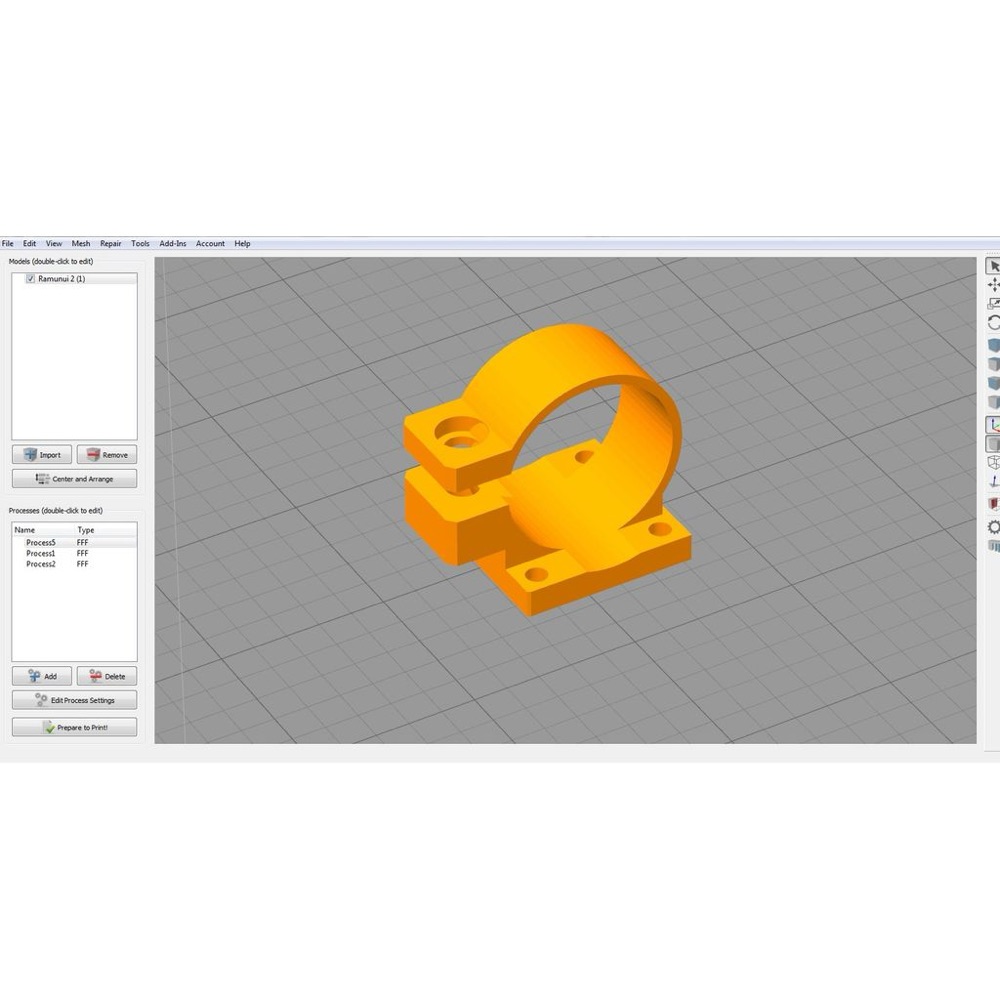The image size is (1000, 1000).
Task: Select the normal selection arrow tool
Action: coord(994,266)
